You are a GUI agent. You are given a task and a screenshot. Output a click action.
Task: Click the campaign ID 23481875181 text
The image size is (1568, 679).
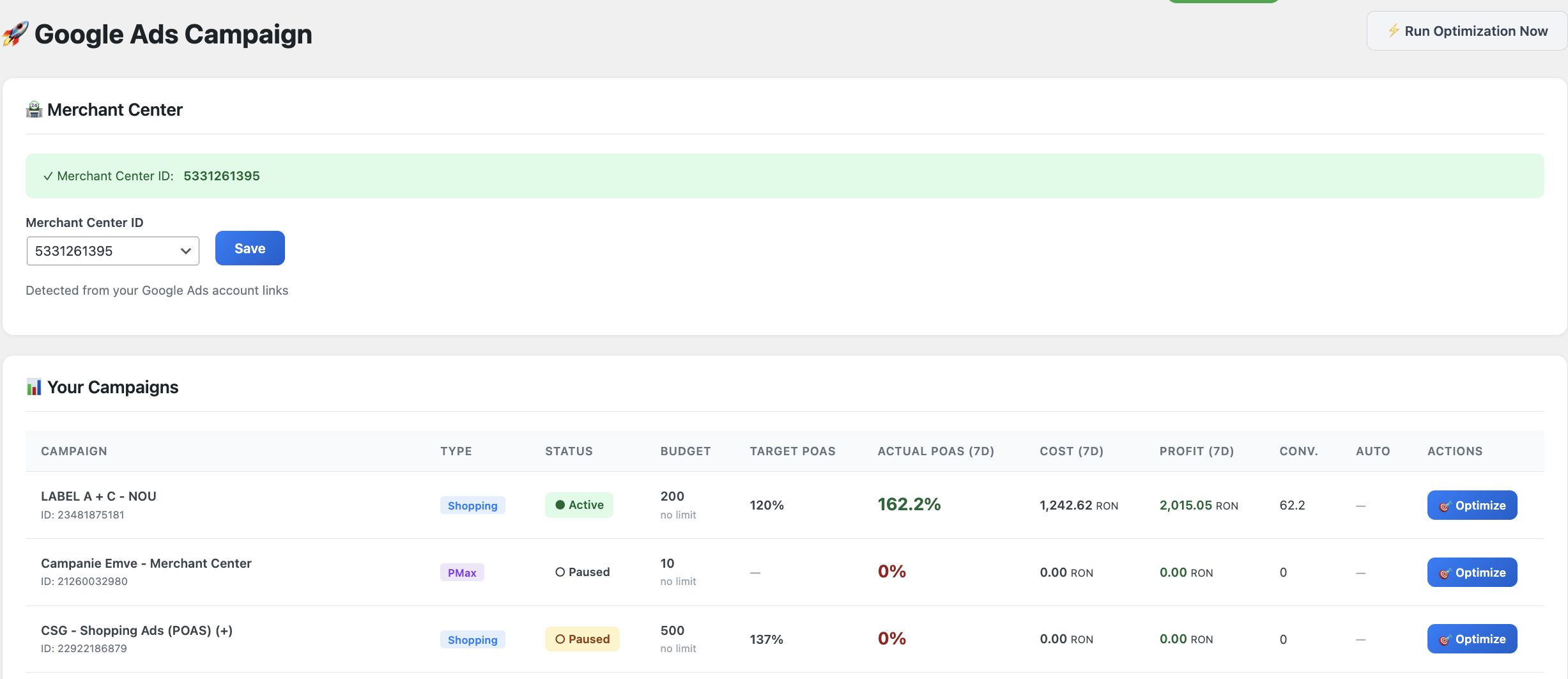click(x=82, y=515)
